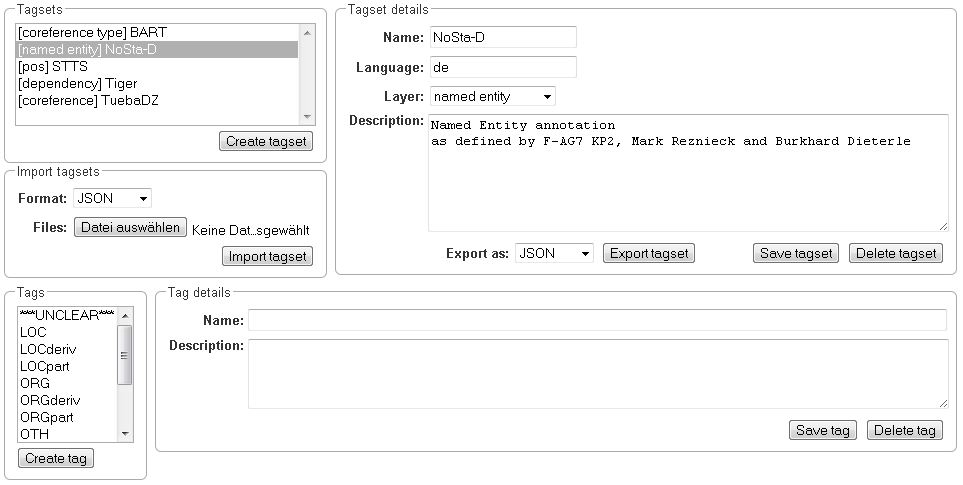This screenshot has height=485, width=963.
Task: Select the TuebaDZ coreference tagset
Action: point(88,100)
